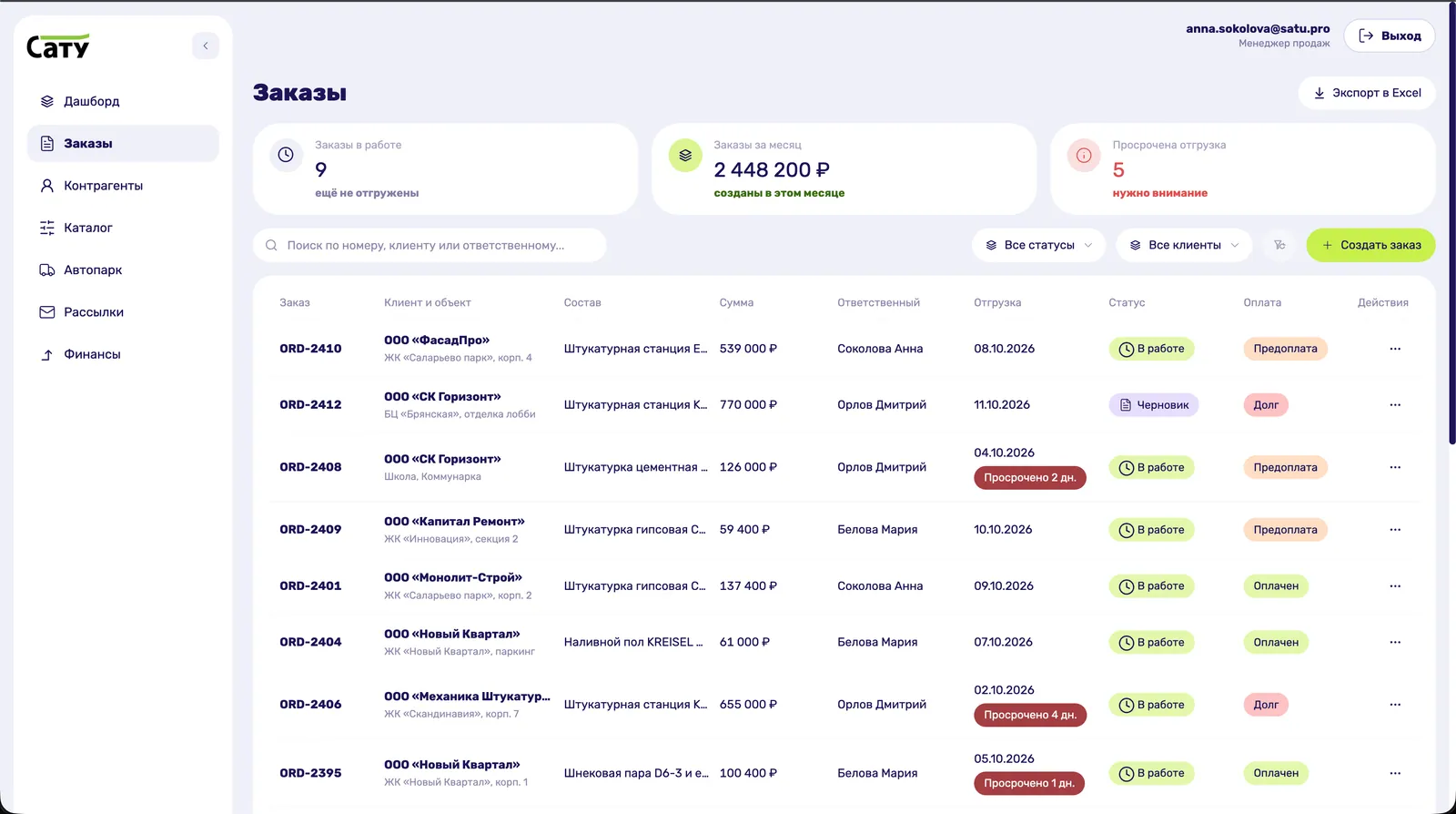
Task: Click the clock icon on Заказы в работе card
Action: (x=286, y=155)
